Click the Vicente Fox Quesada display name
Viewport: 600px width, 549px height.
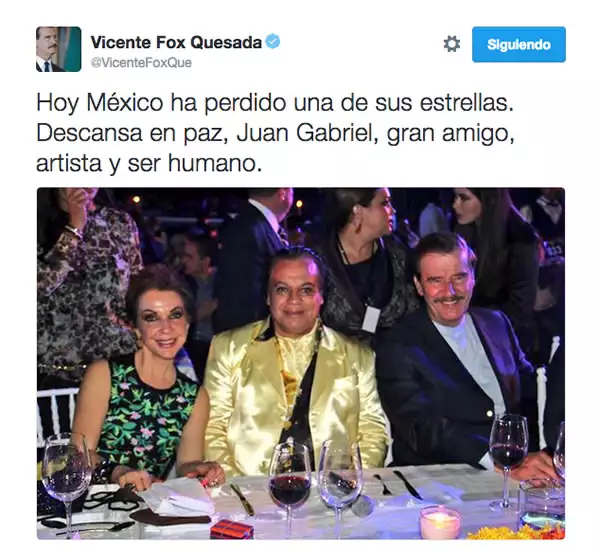point(176,42)
